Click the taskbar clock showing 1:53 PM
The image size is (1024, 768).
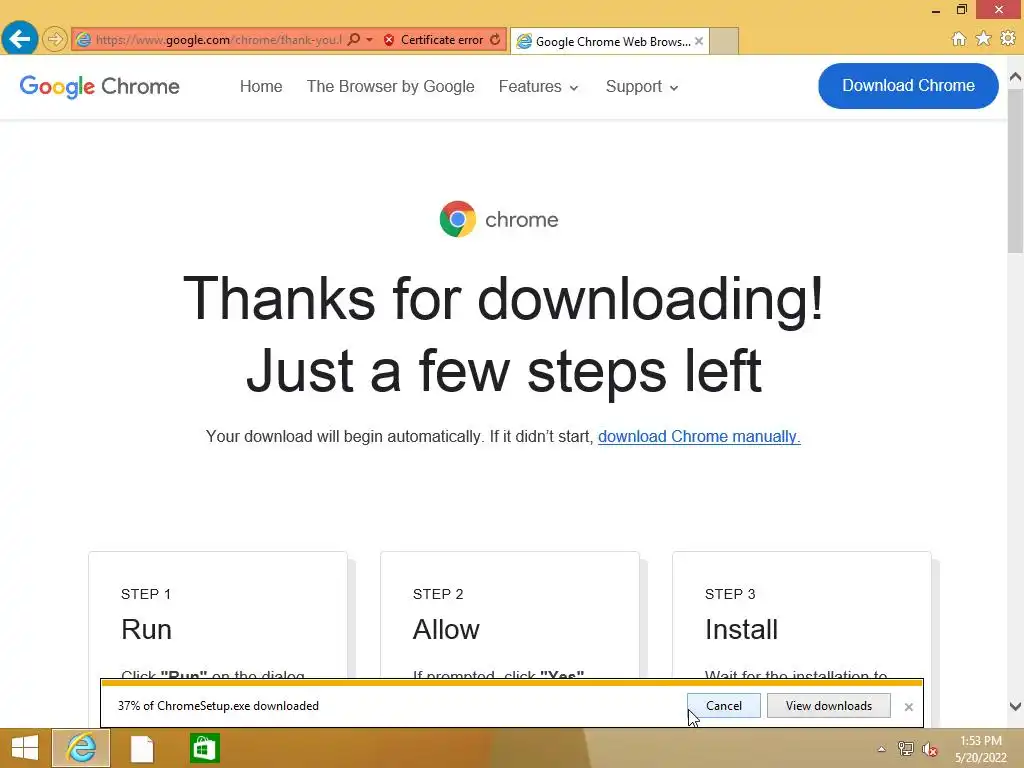point(980,749)
